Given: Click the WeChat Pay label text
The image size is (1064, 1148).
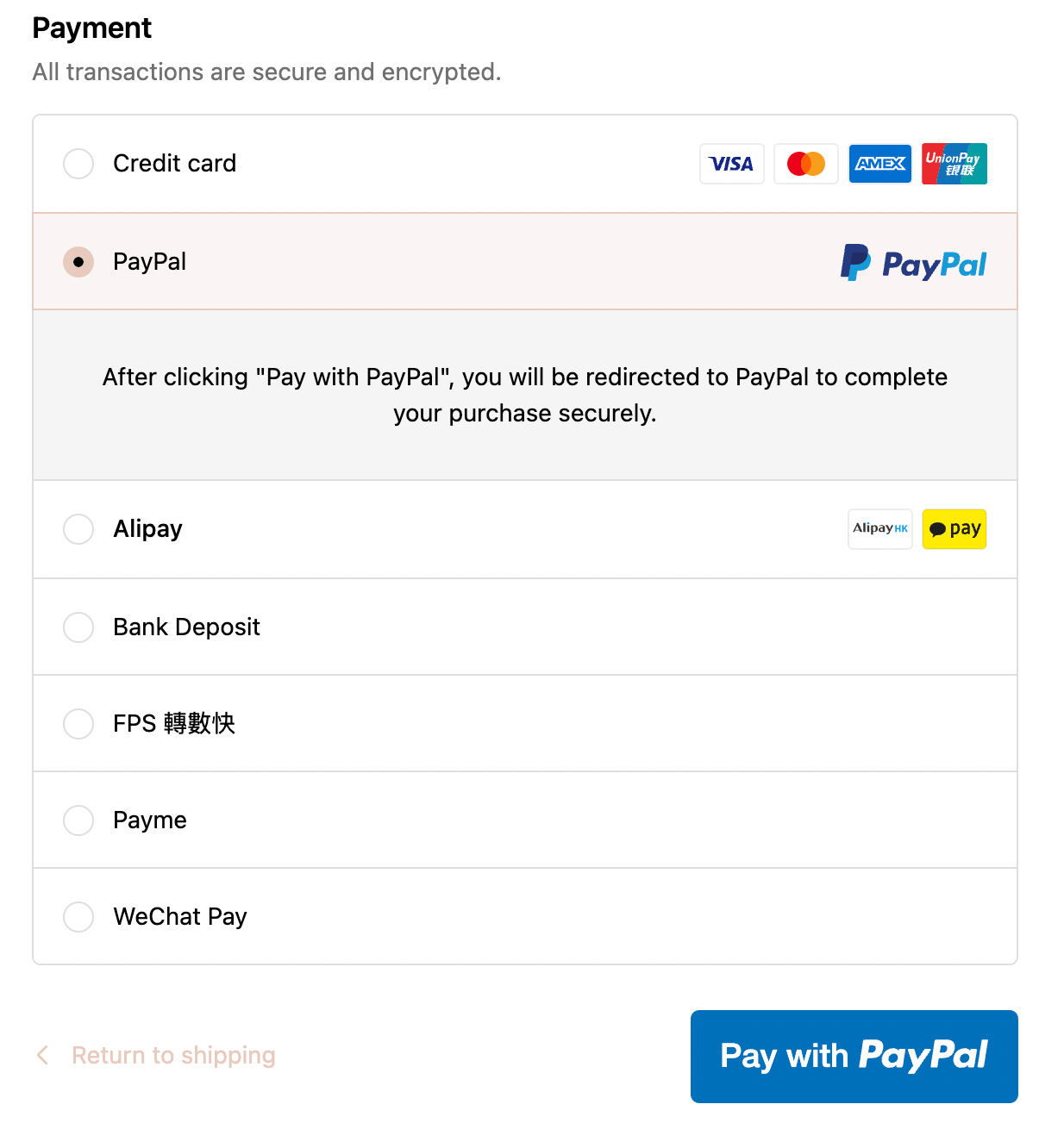Looking at the screenshot, I should [x=180, y=917].
